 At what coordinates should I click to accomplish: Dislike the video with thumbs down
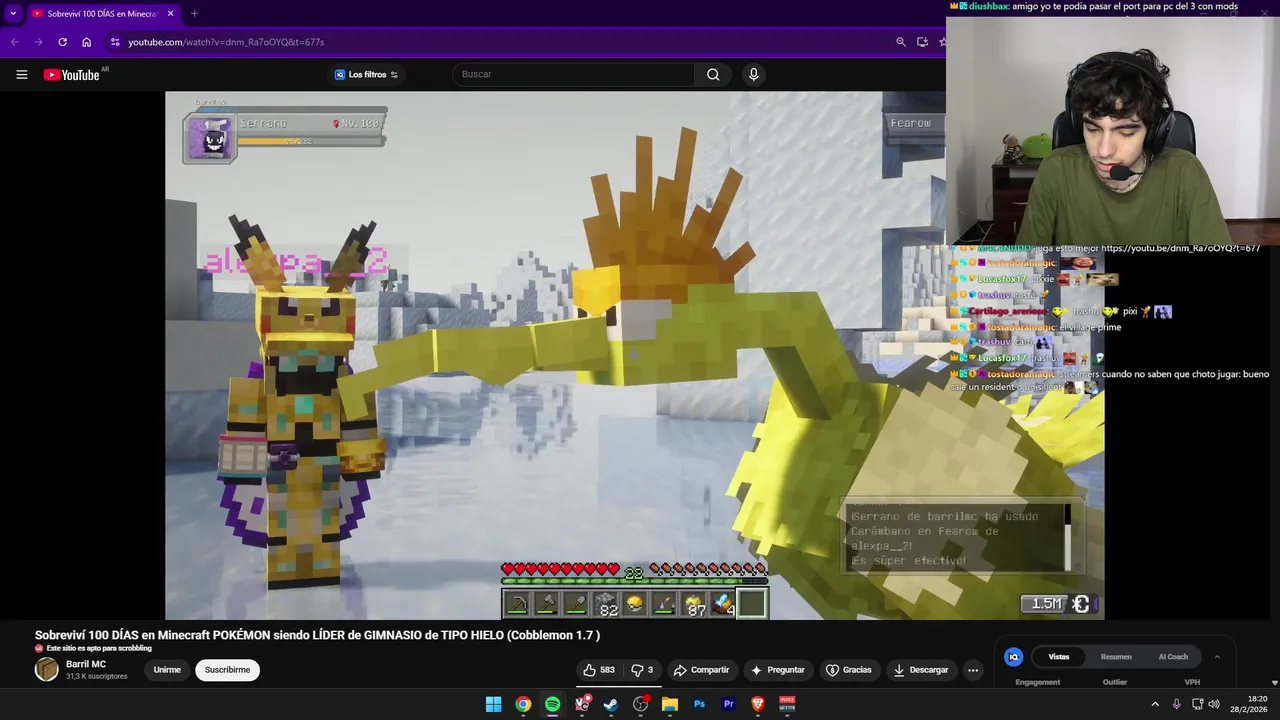[x=642, y=670]
